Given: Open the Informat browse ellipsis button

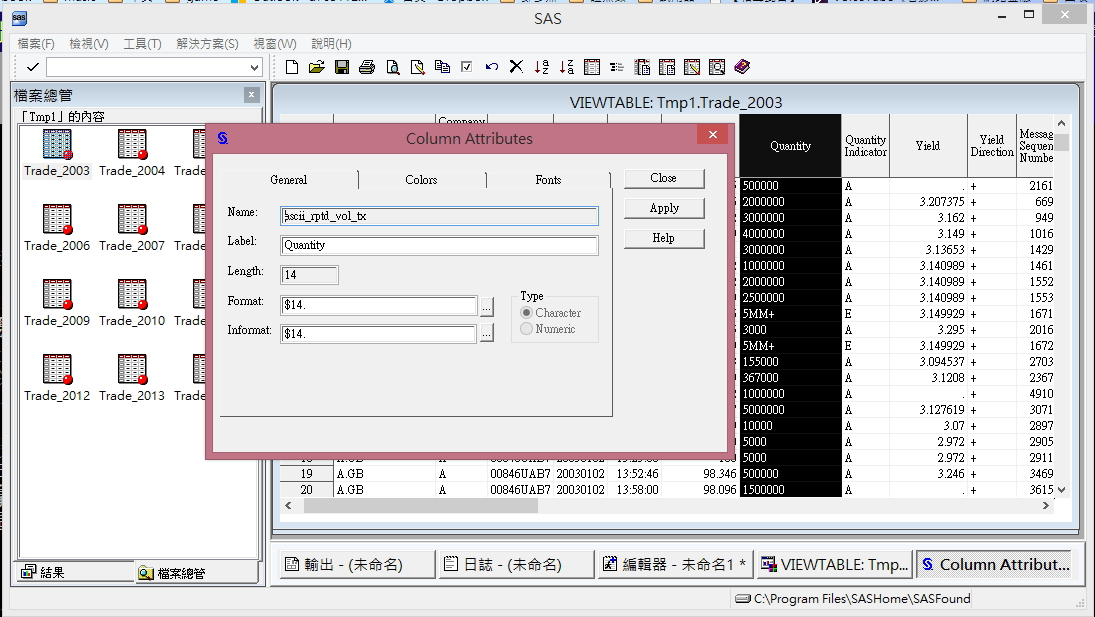Looking at the screenshot, I should 486,334.
